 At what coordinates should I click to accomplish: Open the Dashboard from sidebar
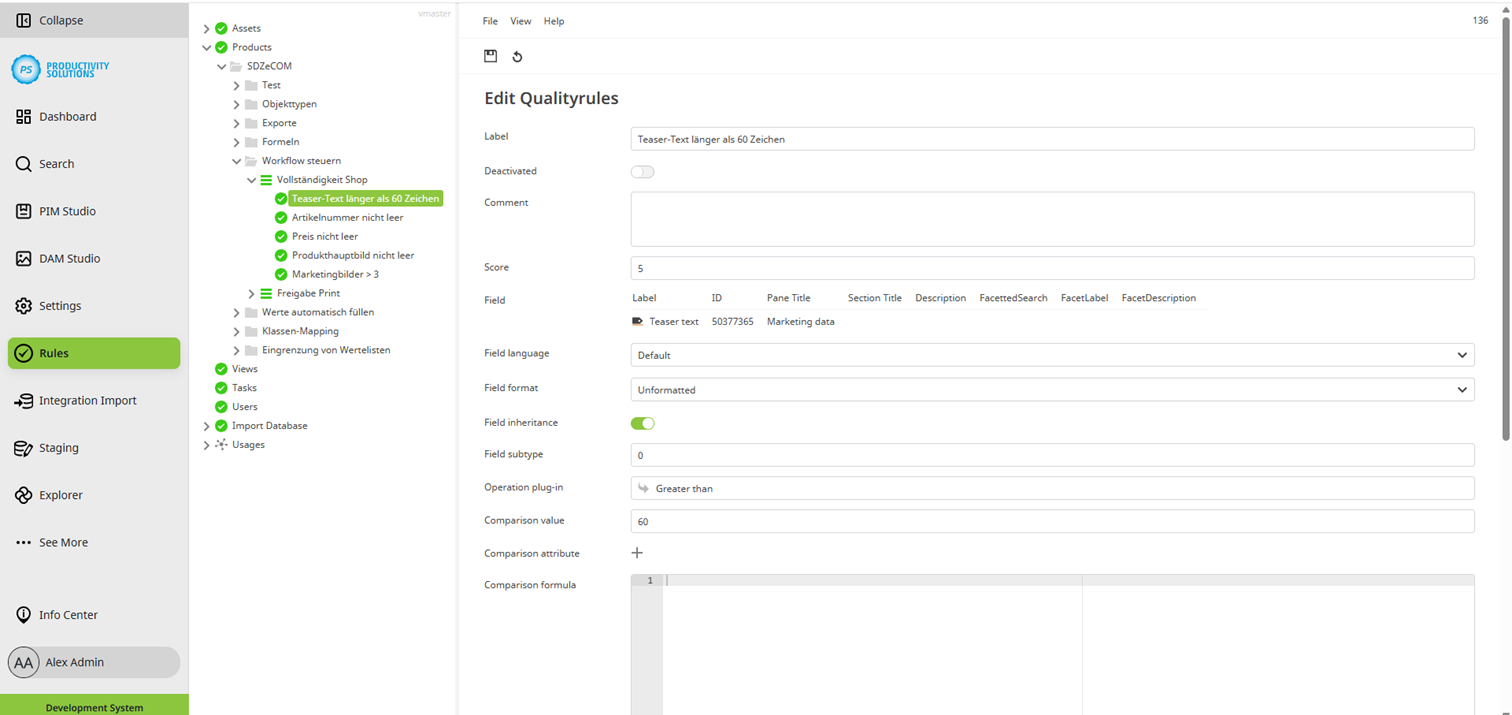pos(67,117)
